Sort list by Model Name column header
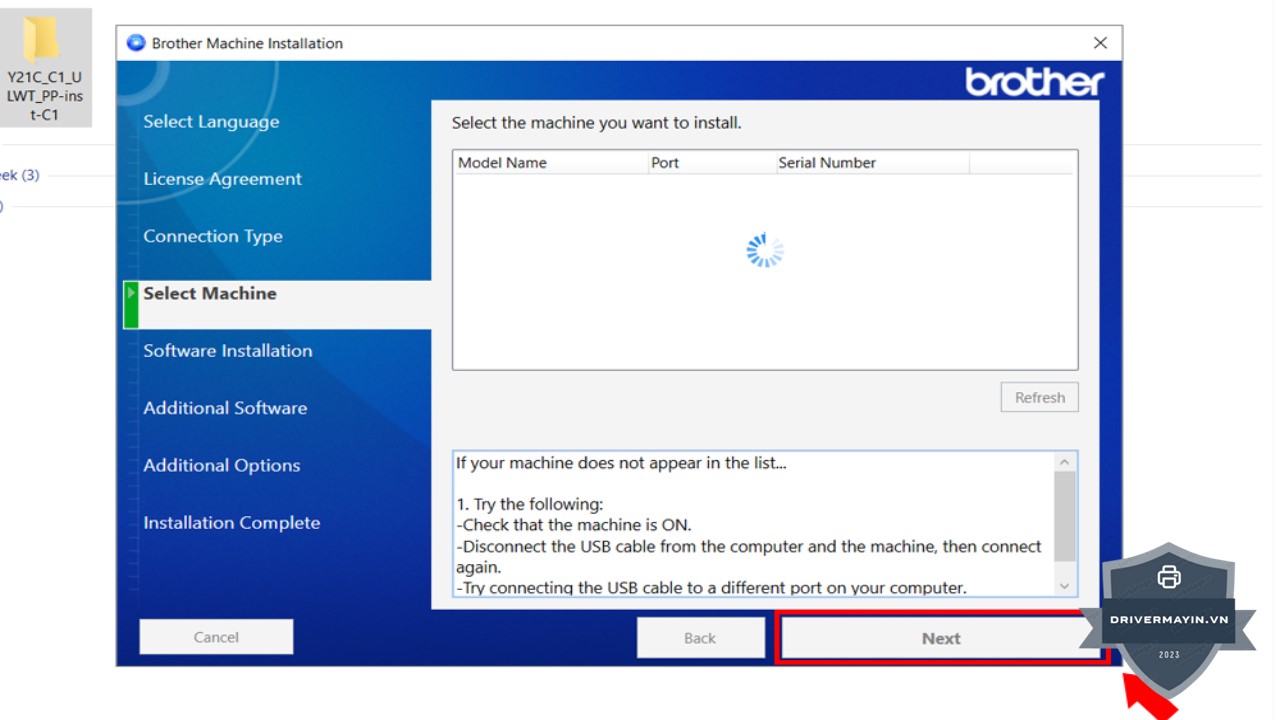The width and height of the screenshot is (1280, 720). tap(550, 163)
